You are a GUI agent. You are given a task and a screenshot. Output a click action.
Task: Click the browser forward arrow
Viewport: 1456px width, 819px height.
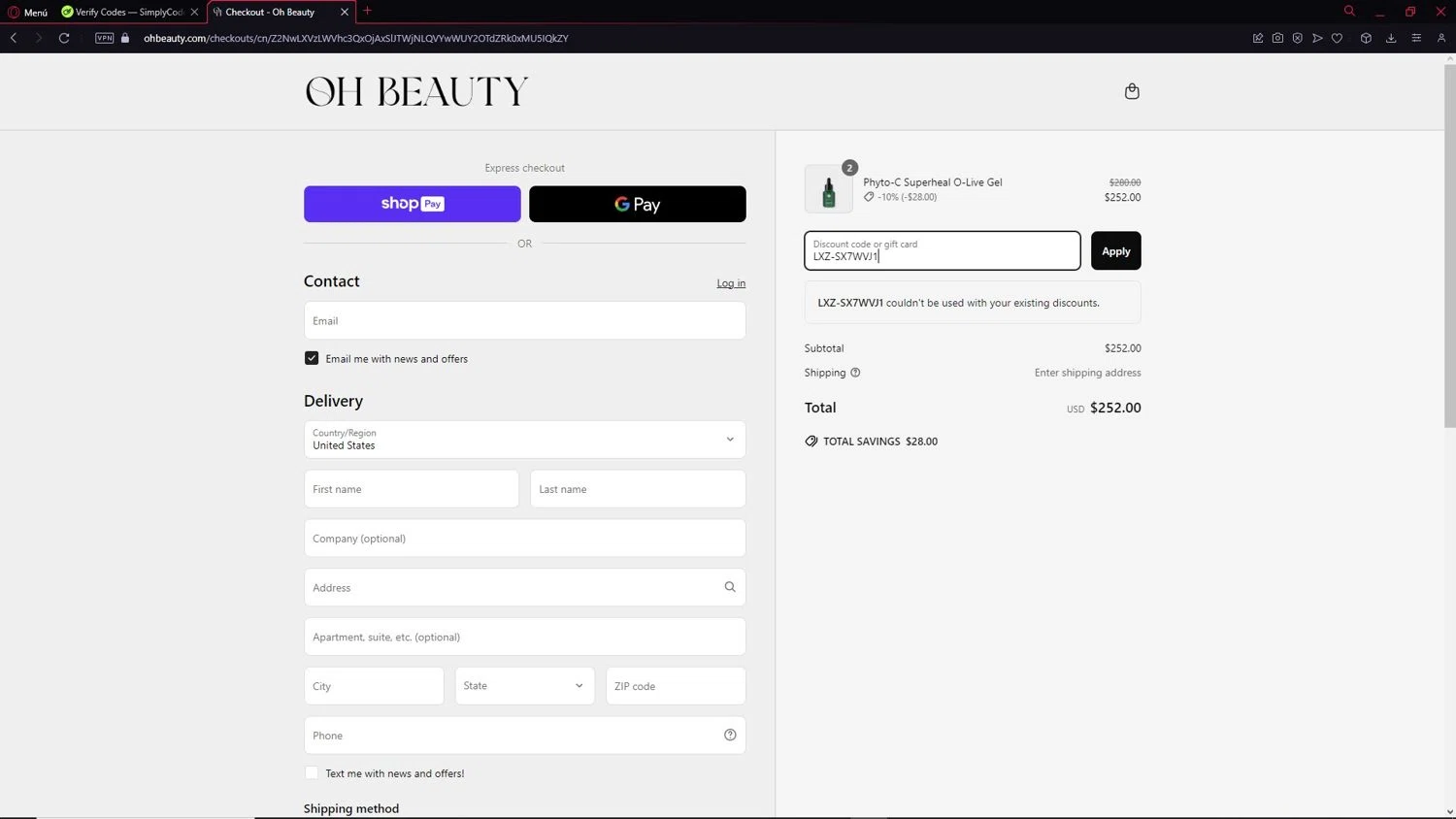point(39,38)
